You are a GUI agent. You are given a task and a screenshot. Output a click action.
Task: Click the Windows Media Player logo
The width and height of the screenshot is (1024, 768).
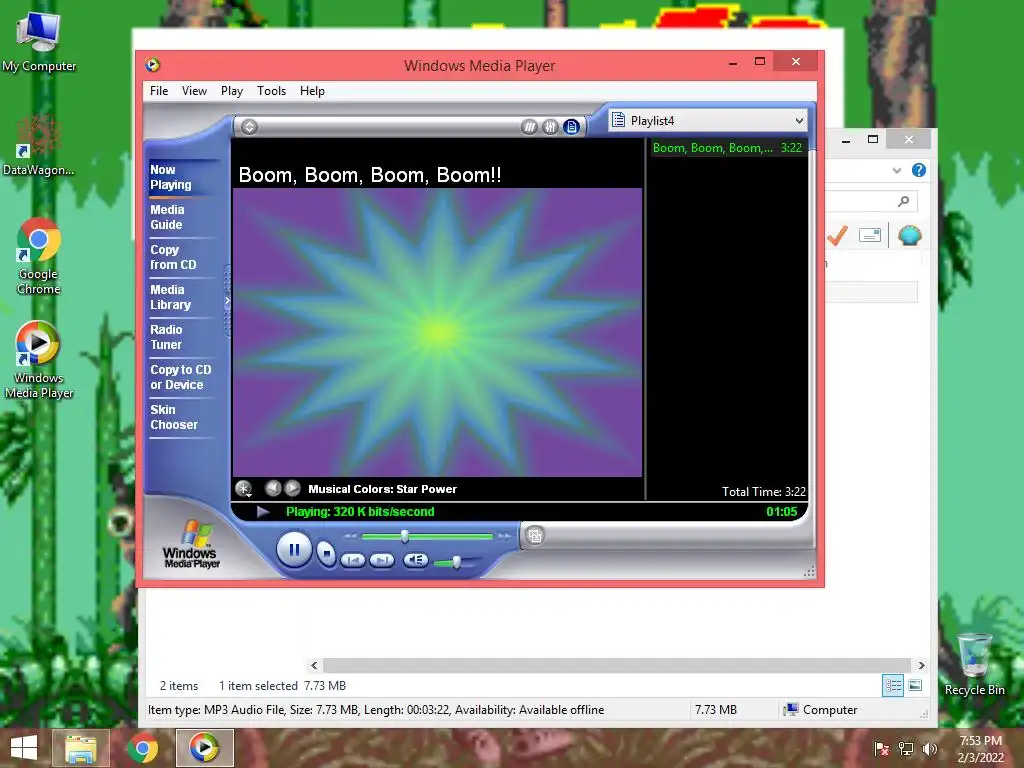[191, 544]
